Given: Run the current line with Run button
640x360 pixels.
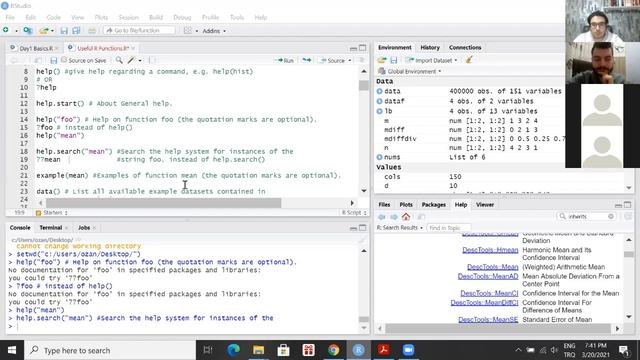Looking at the screenshot, I should (x=284, y=60).
